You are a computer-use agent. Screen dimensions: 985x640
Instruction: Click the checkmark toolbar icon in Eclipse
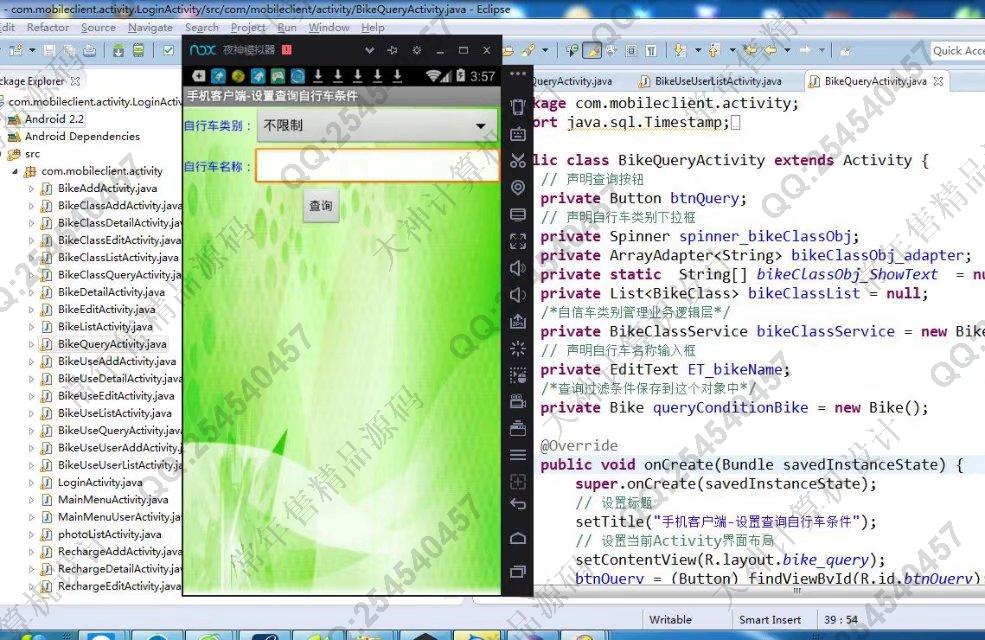[168, 51]
